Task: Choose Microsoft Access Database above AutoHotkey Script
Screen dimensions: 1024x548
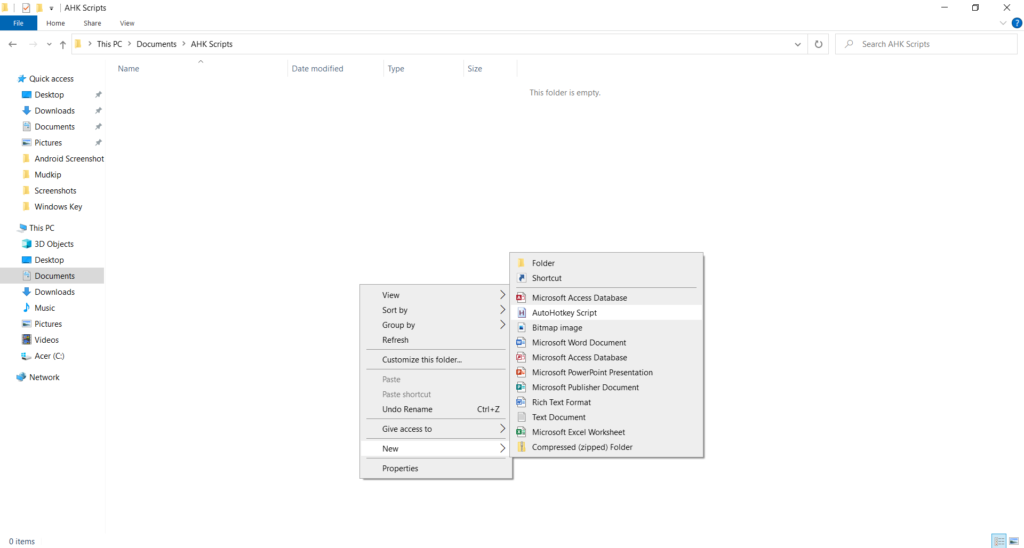Action: click(606, 298)
